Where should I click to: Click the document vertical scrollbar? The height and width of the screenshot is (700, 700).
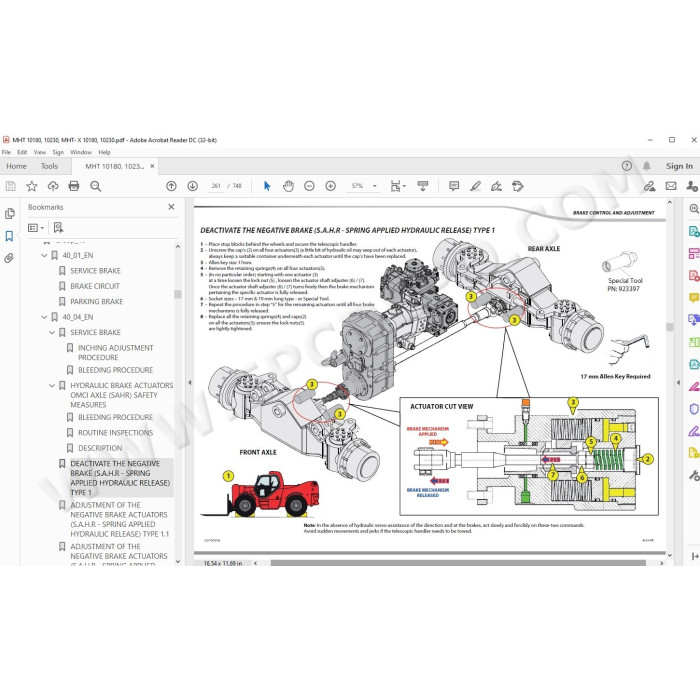tap(669, 327)
